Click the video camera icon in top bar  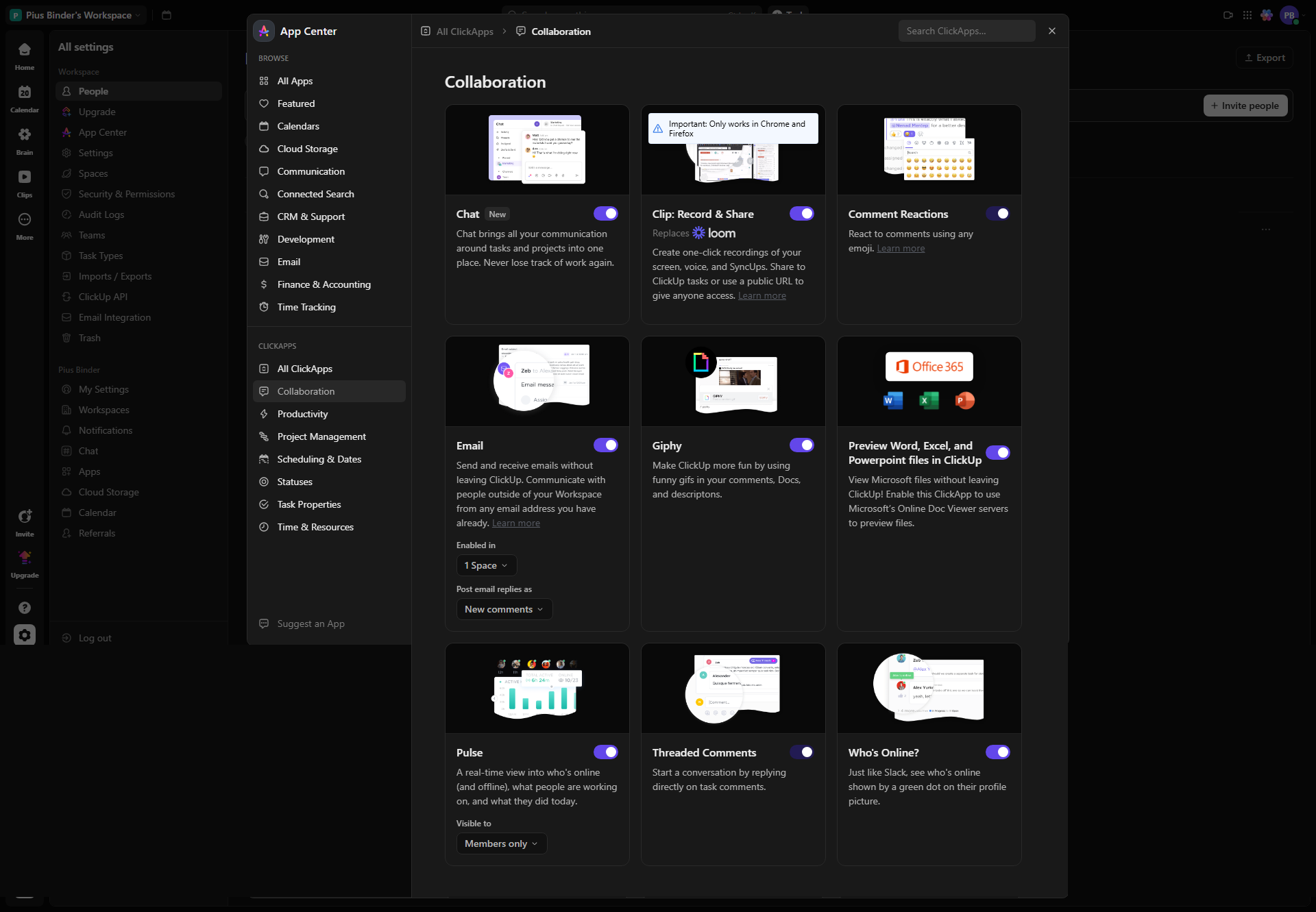(1228, 15)
